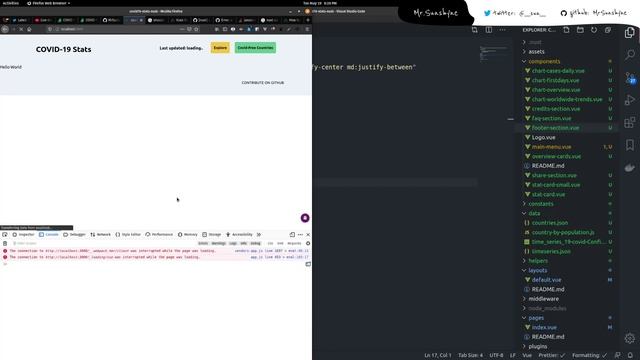Screen dimensions: 640x360
Task: Collapse the components folder
Action: pos(544,61)
